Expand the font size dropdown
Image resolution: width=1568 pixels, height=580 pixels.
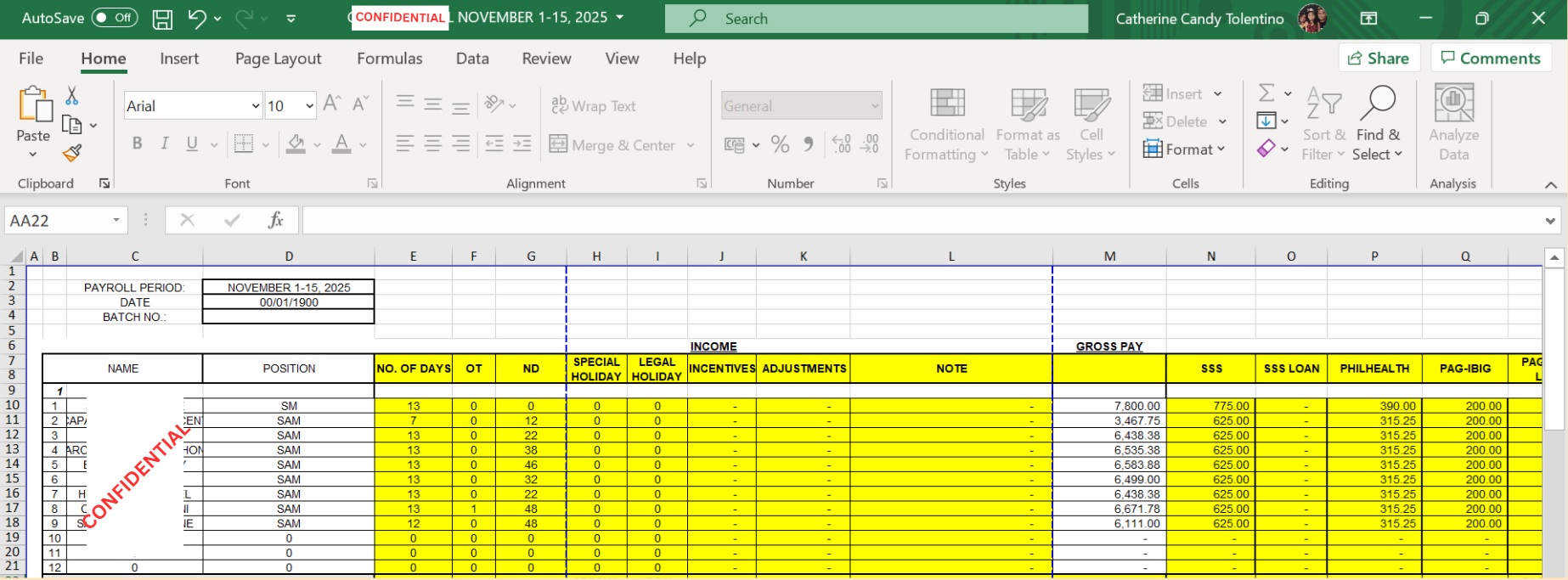click(309, 106)
